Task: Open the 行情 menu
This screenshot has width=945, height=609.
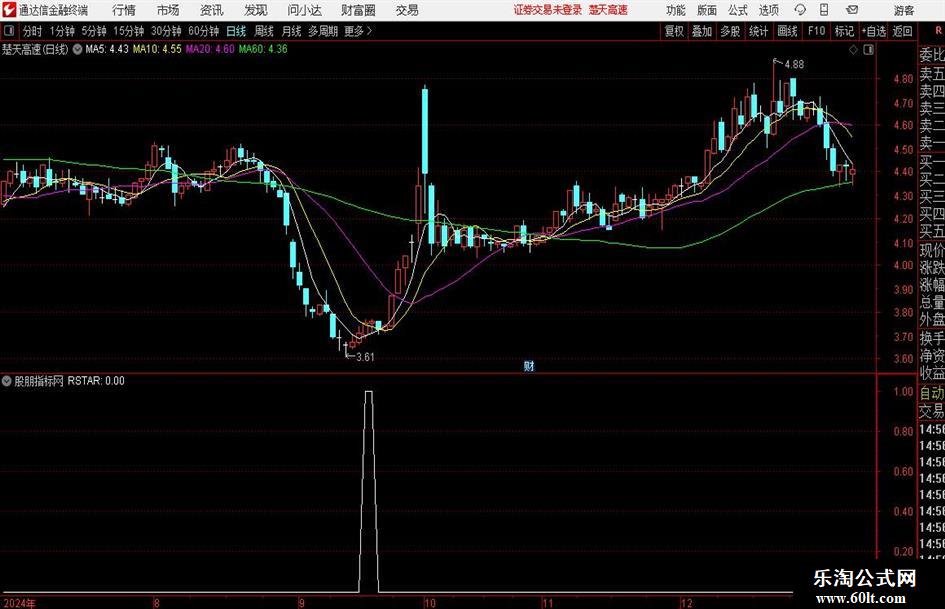Action: coord(124,10)
